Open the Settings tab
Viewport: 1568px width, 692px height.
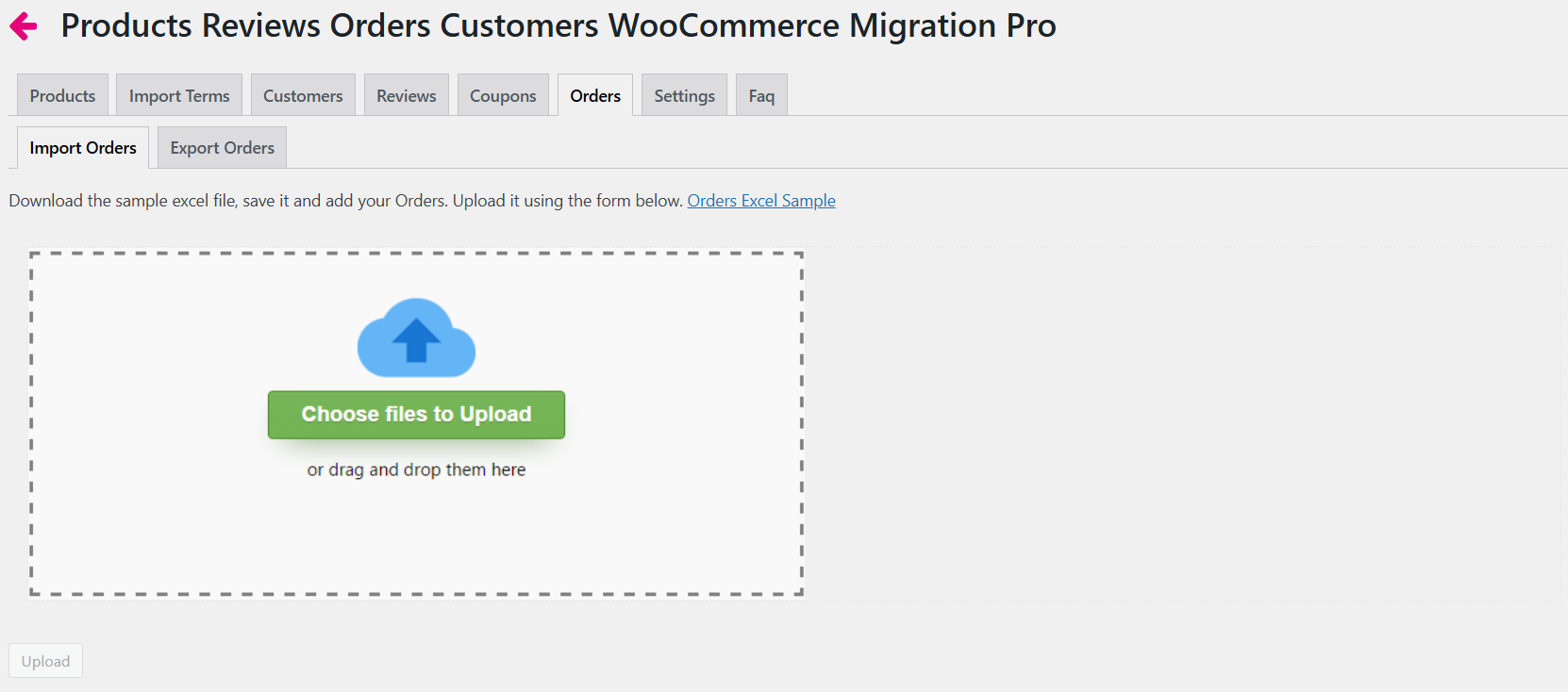(683, 94)
